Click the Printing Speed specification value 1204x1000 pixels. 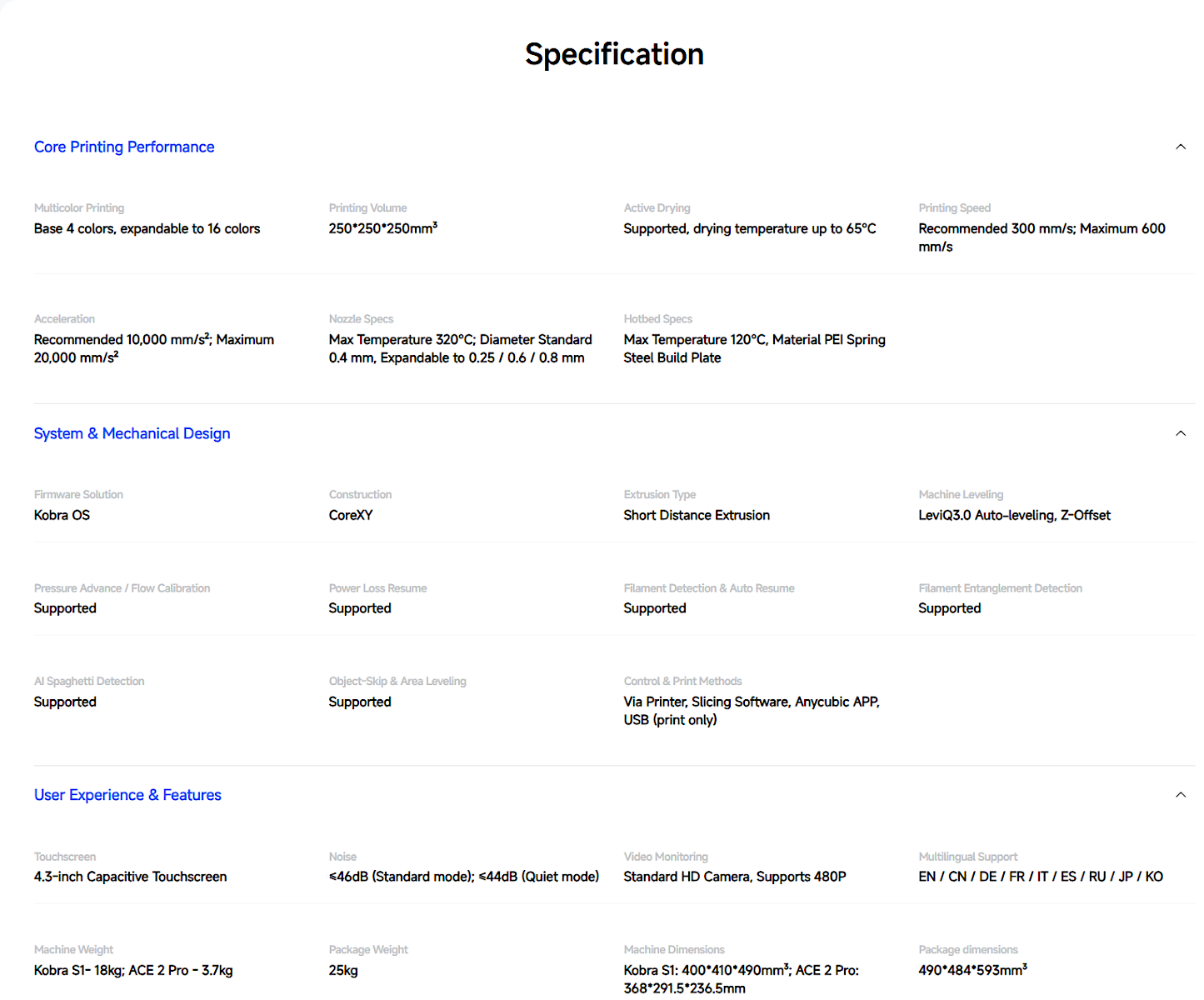[1042, 237]
